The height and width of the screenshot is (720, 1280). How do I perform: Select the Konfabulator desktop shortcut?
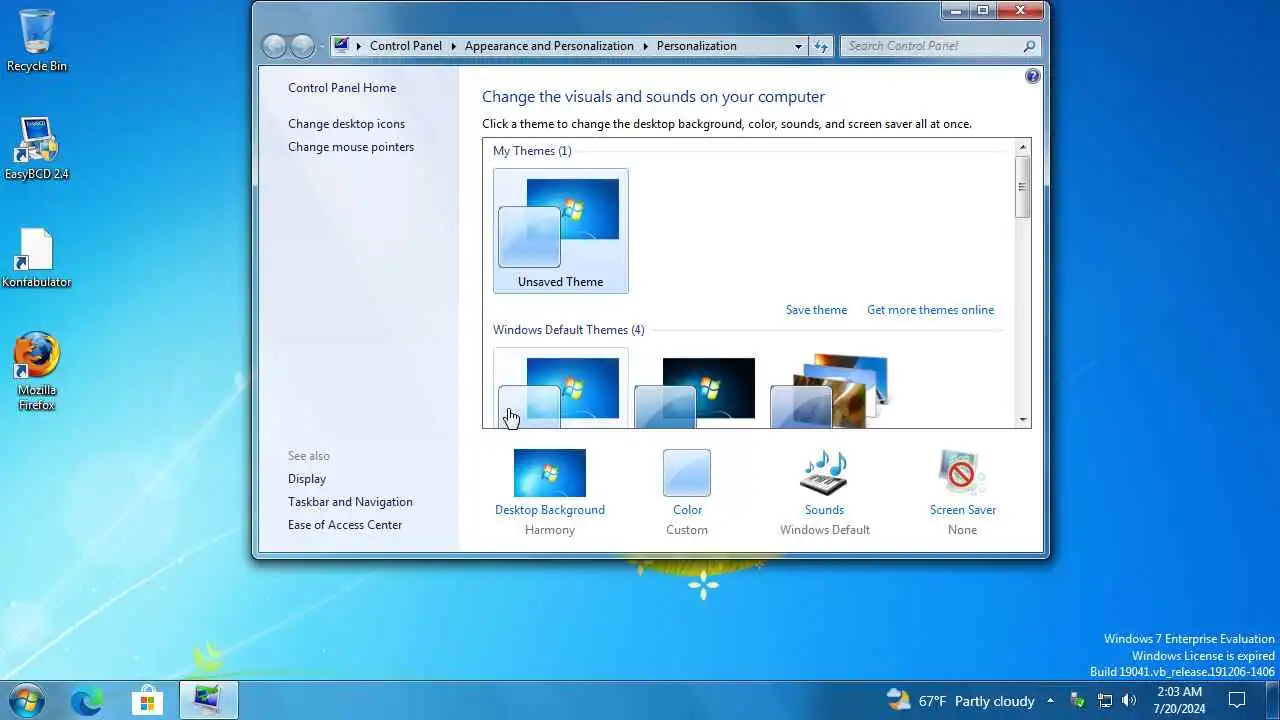point(37,257)
